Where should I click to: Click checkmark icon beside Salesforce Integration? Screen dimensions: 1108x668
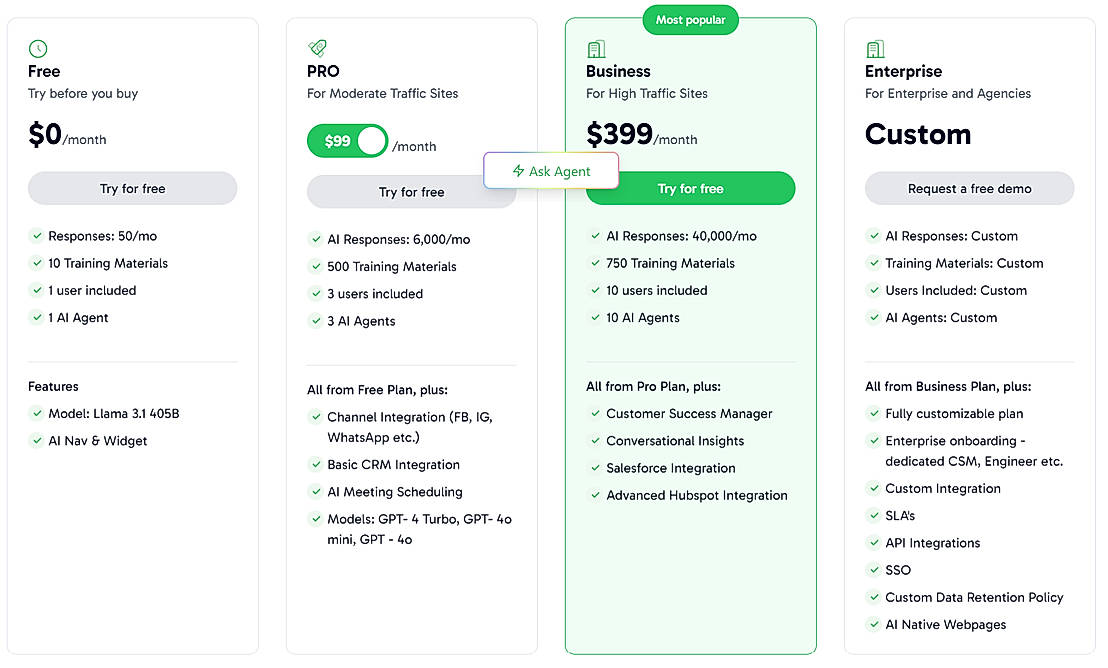[x=594, y=468]
